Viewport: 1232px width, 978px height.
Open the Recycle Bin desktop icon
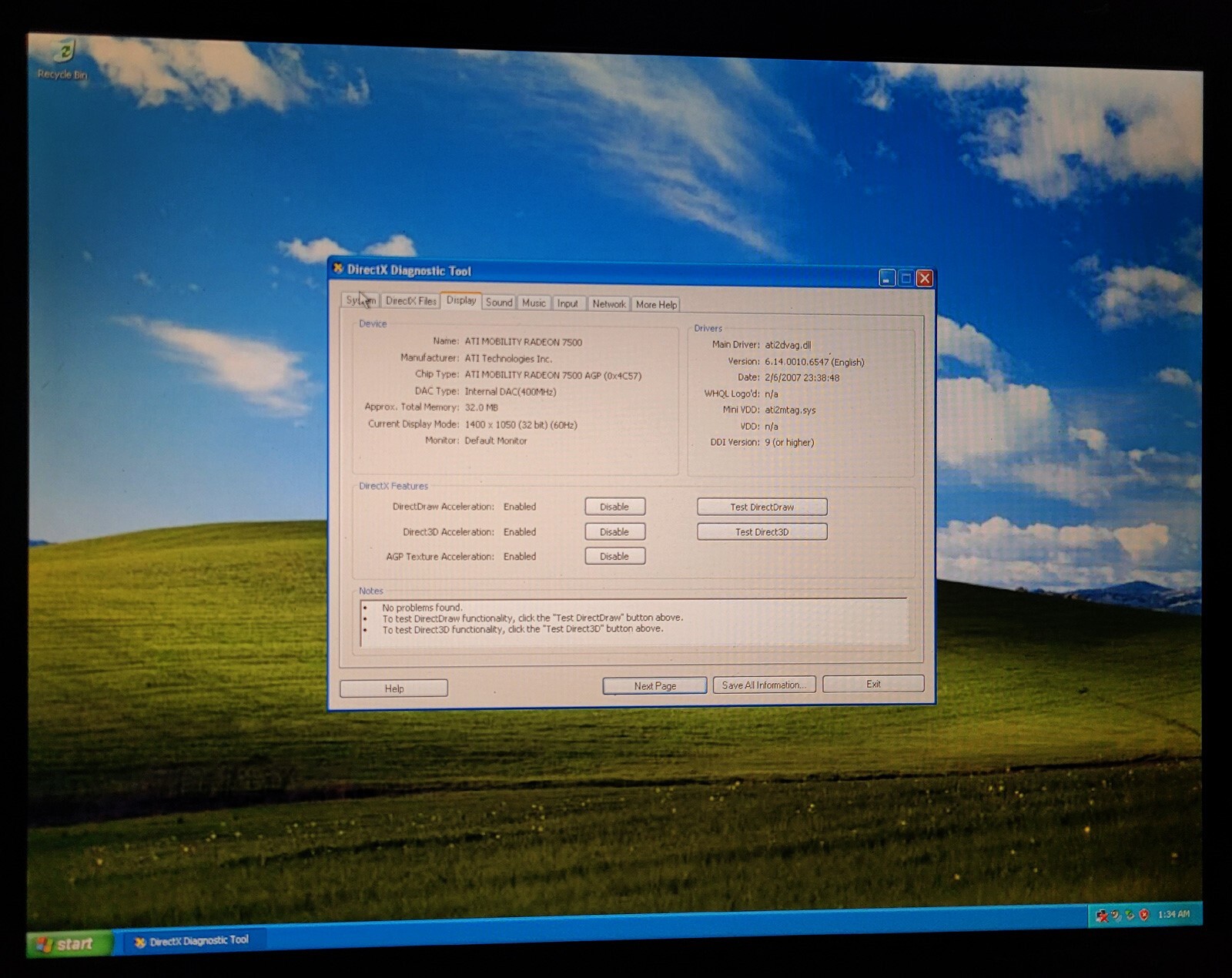pyautogui.click(x=63, y=59)
